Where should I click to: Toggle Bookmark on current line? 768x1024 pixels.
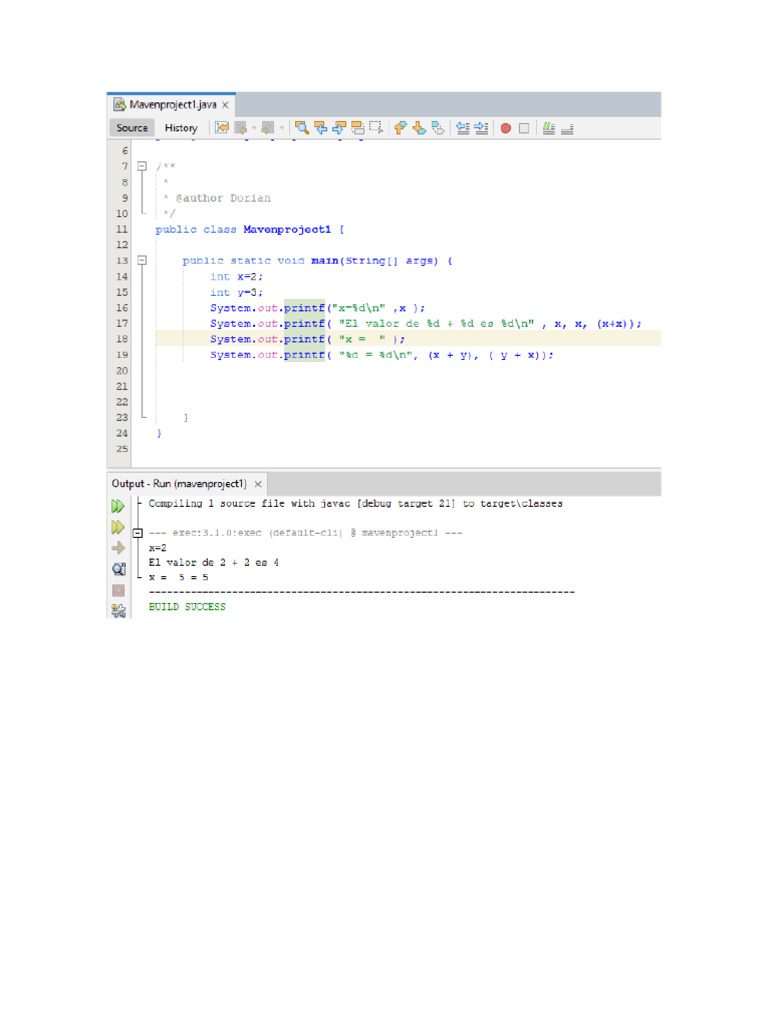[x=437, y=128]
